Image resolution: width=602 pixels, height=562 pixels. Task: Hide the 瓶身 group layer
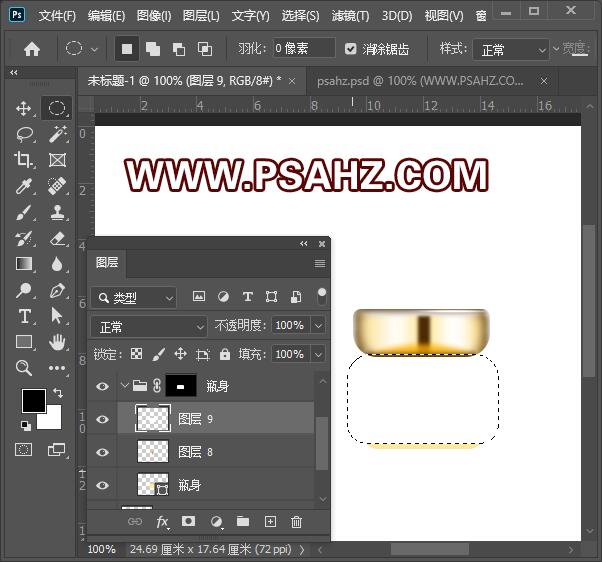tap(102, 386)
